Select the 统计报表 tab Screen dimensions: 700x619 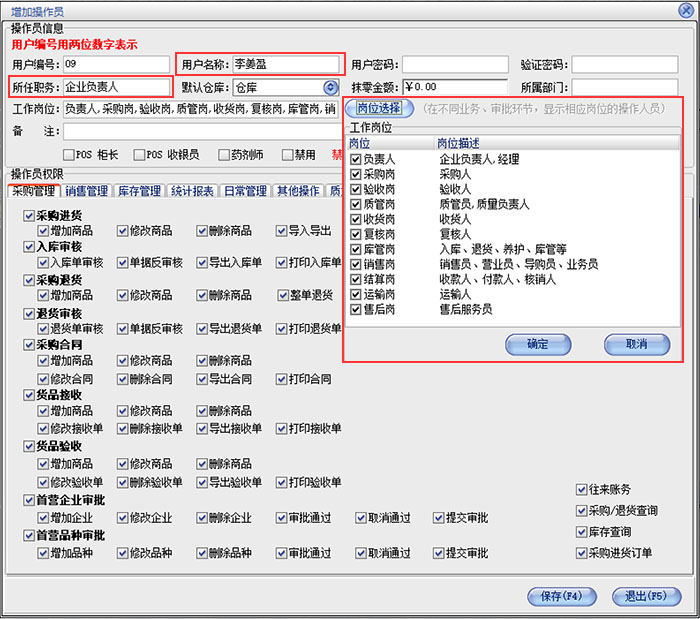(x=193, y=191)
